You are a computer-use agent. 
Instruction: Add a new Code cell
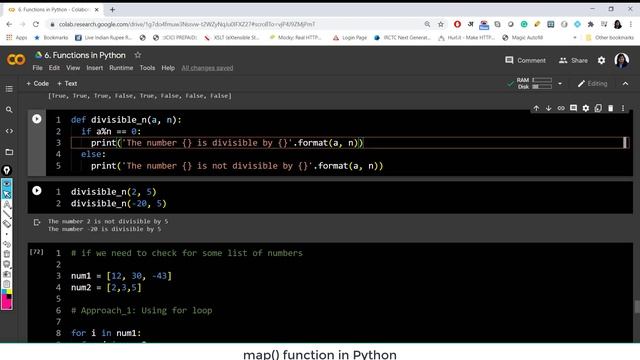(x=38, y=83)
